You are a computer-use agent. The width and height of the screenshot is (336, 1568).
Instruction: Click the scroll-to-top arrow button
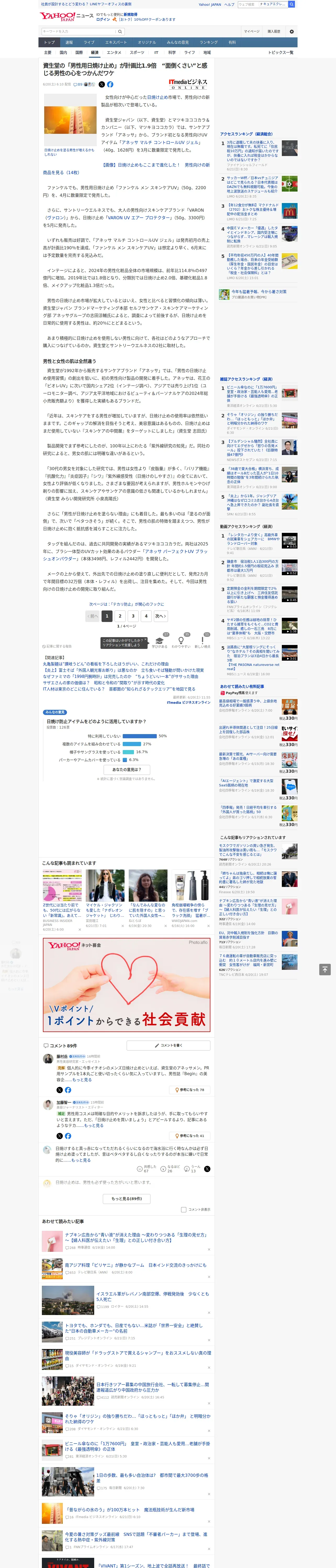click(x=325, y=970)
